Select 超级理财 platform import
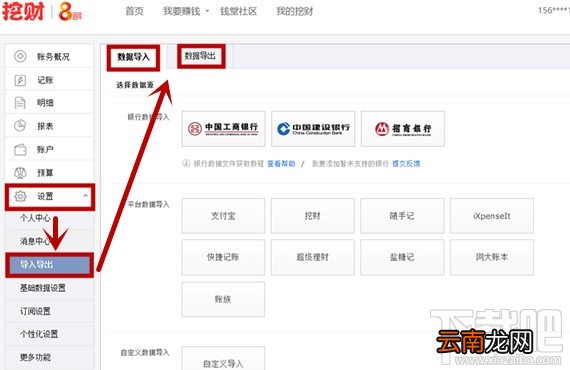This screenshot has width=570, height=370. (313, 257)
